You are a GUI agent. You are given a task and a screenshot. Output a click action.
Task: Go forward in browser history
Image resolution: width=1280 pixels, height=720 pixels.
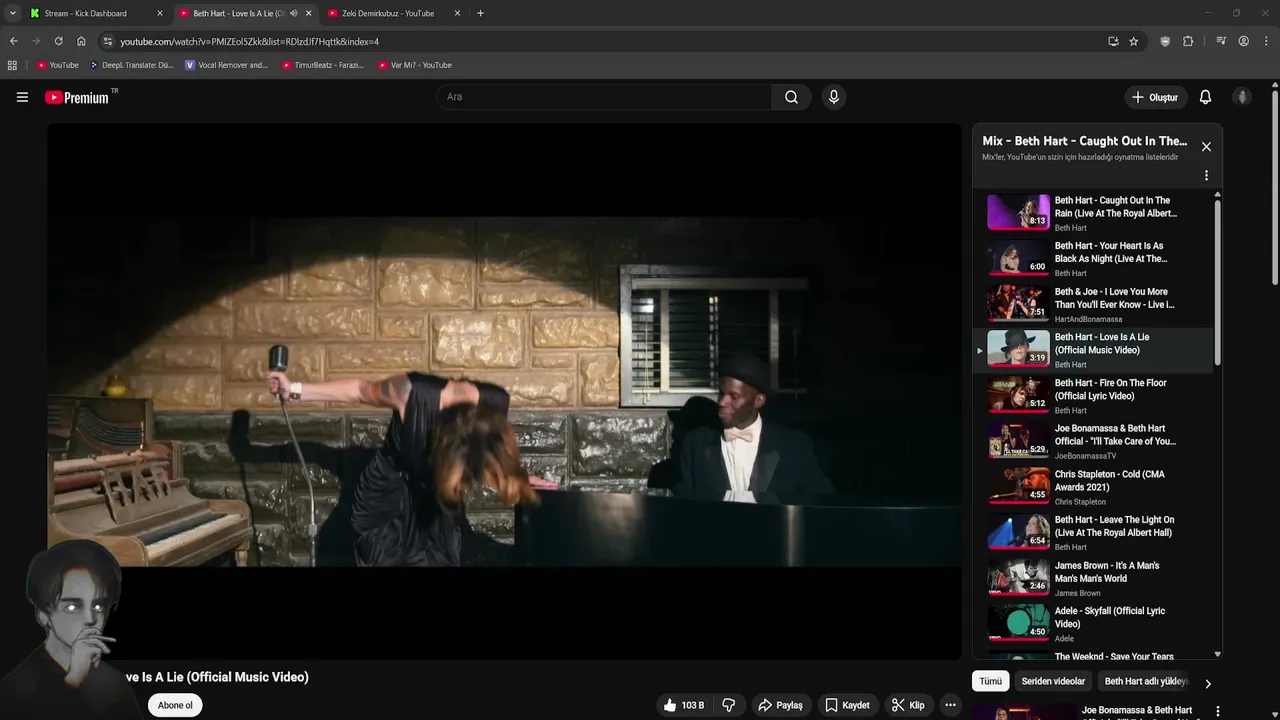pos(36,41)
